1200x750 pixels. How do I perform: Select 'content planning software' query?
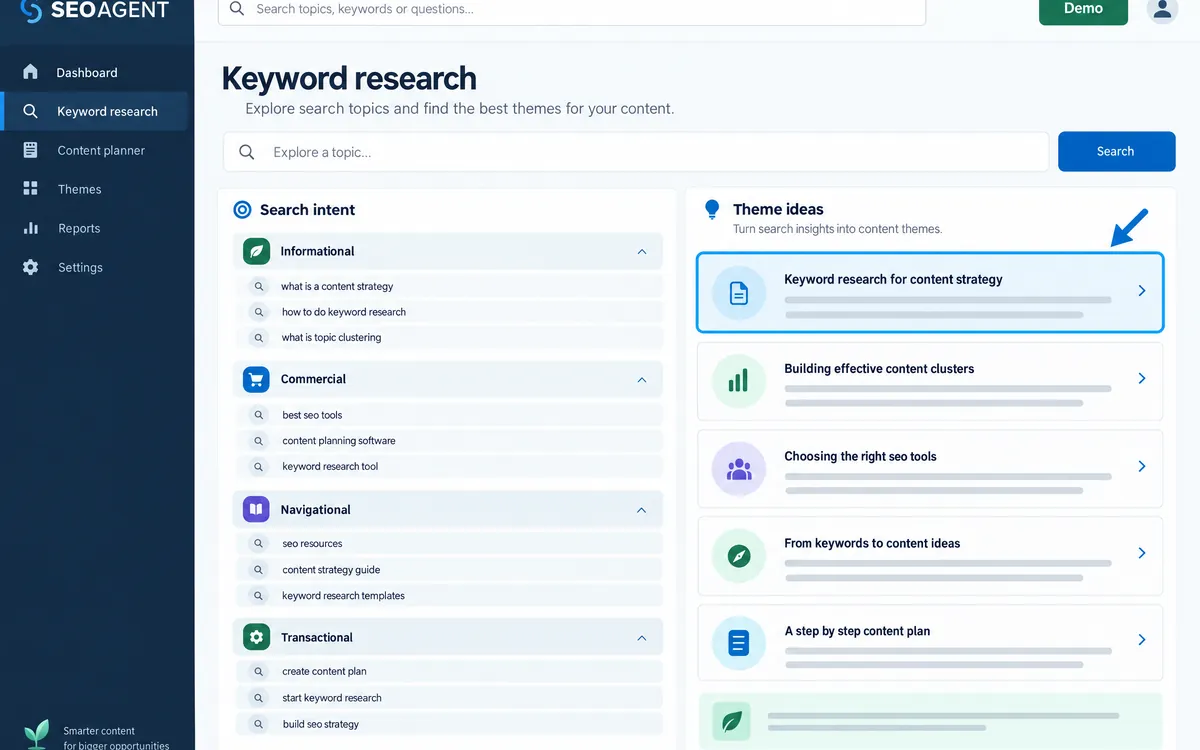click(450, 441)
